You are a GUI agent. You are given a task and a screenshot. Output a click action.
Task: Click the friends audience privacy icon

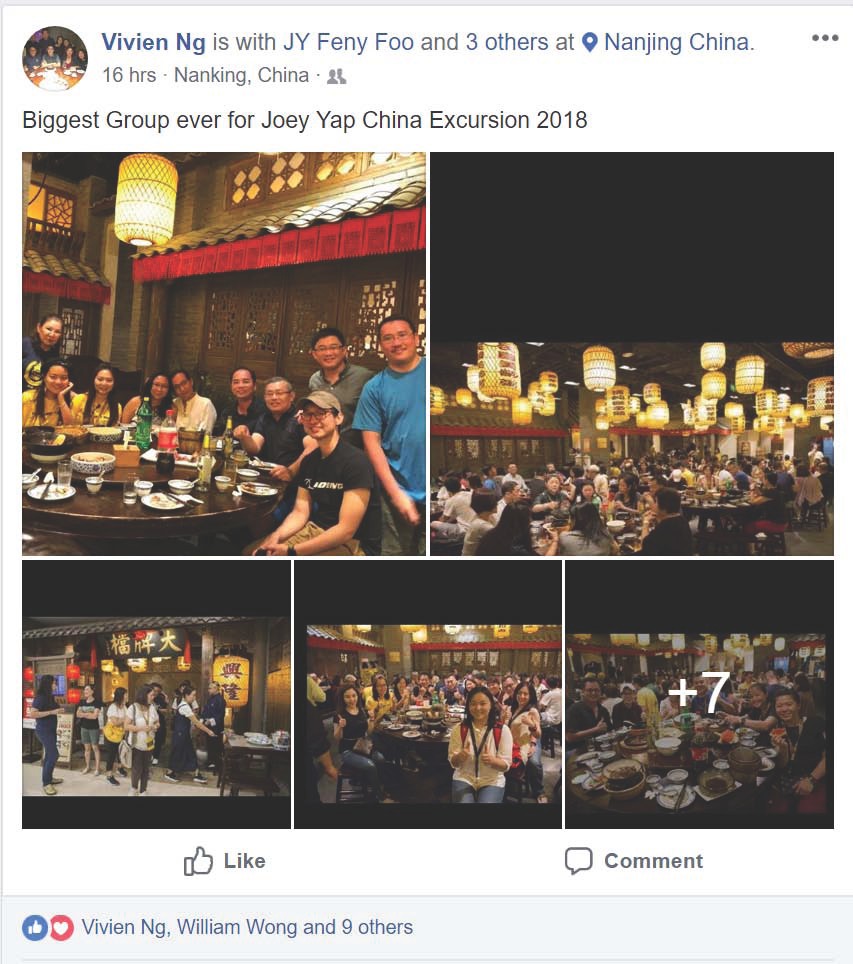336,76
